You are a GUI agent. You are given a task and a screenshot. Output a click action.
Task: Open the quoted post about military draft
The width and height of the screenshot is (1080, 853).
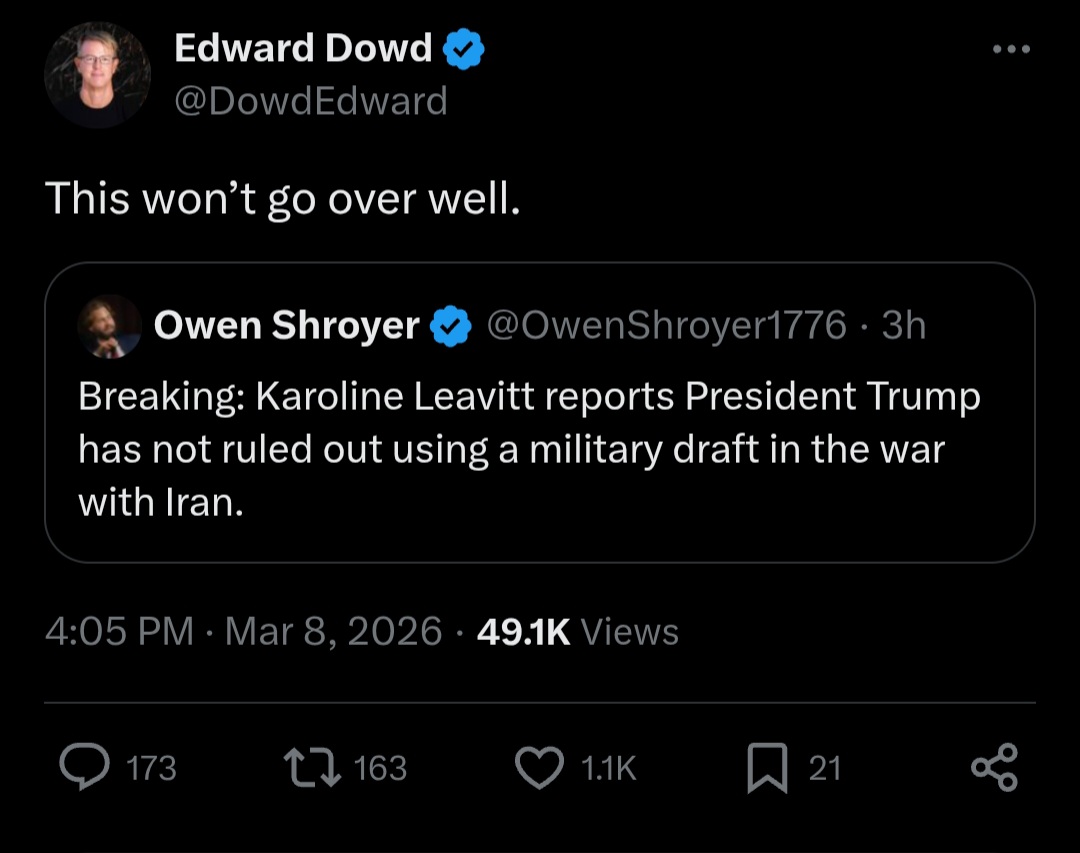(530, 450)
